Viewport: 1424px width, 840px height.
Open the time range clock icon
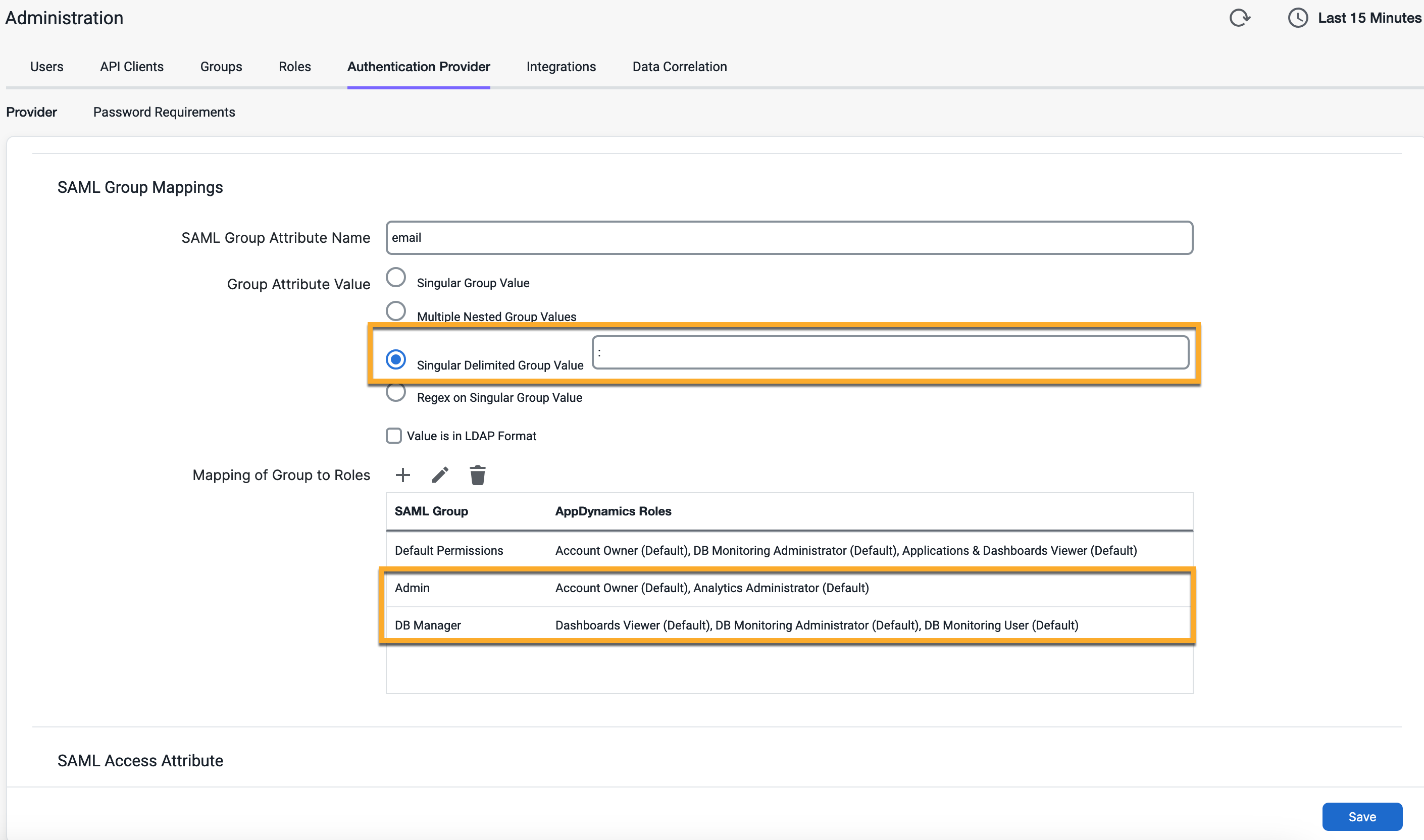(1298, 18)
